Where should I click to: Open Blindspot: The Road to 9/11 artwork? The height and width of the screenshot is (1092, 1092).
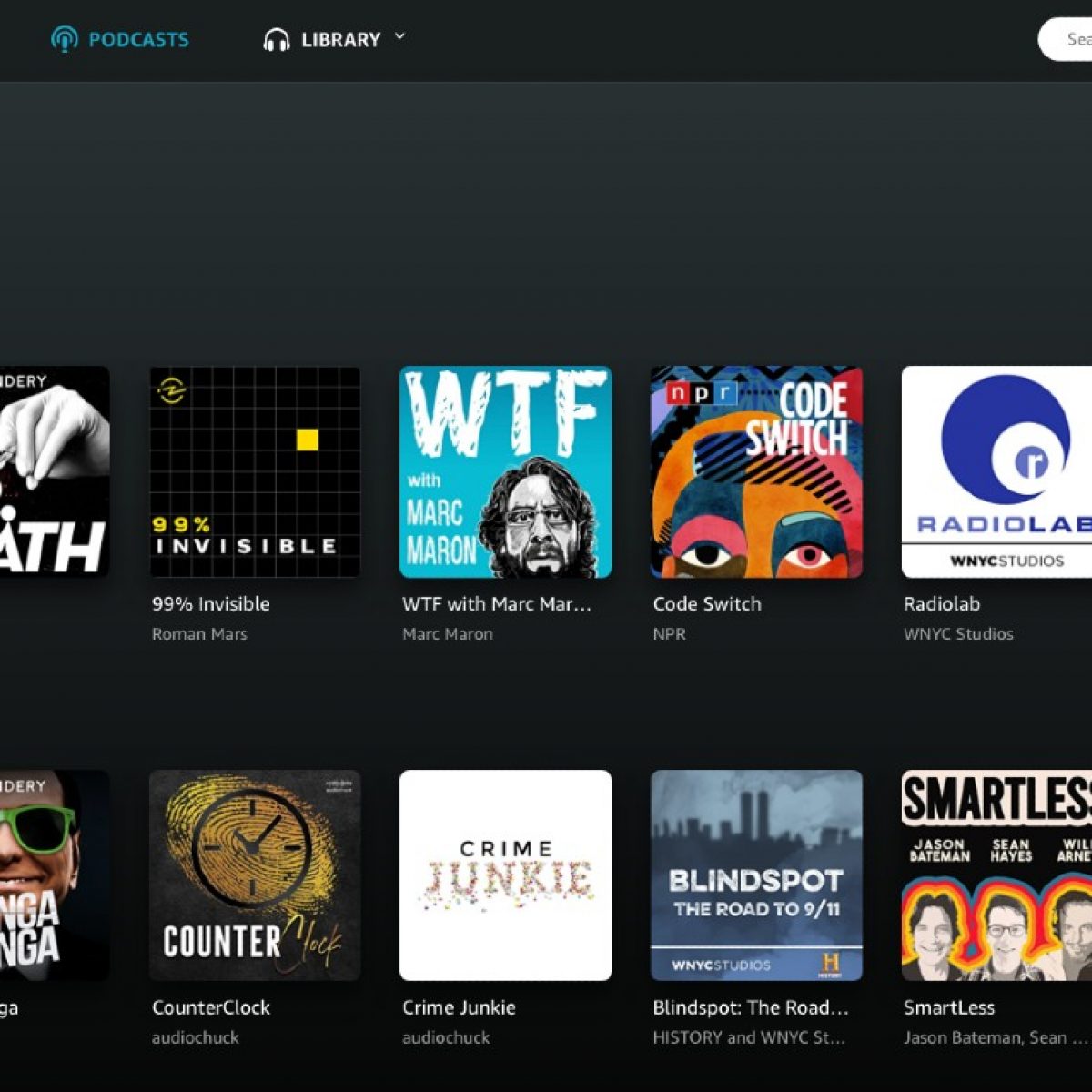[756, 875]
